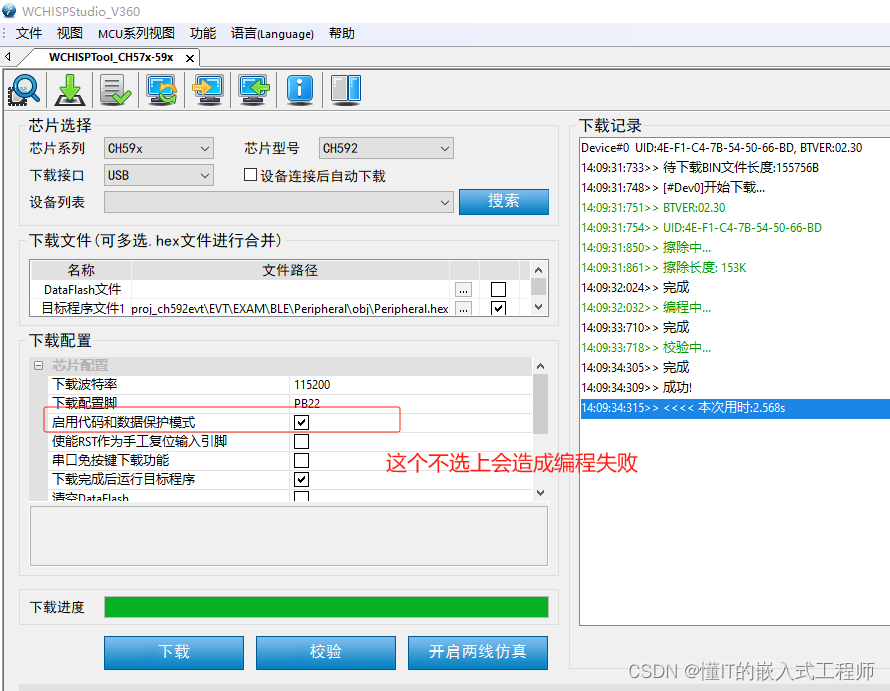Click the 下载 button
The width and height of the screenshot is (890, 691).
(174, 652)
